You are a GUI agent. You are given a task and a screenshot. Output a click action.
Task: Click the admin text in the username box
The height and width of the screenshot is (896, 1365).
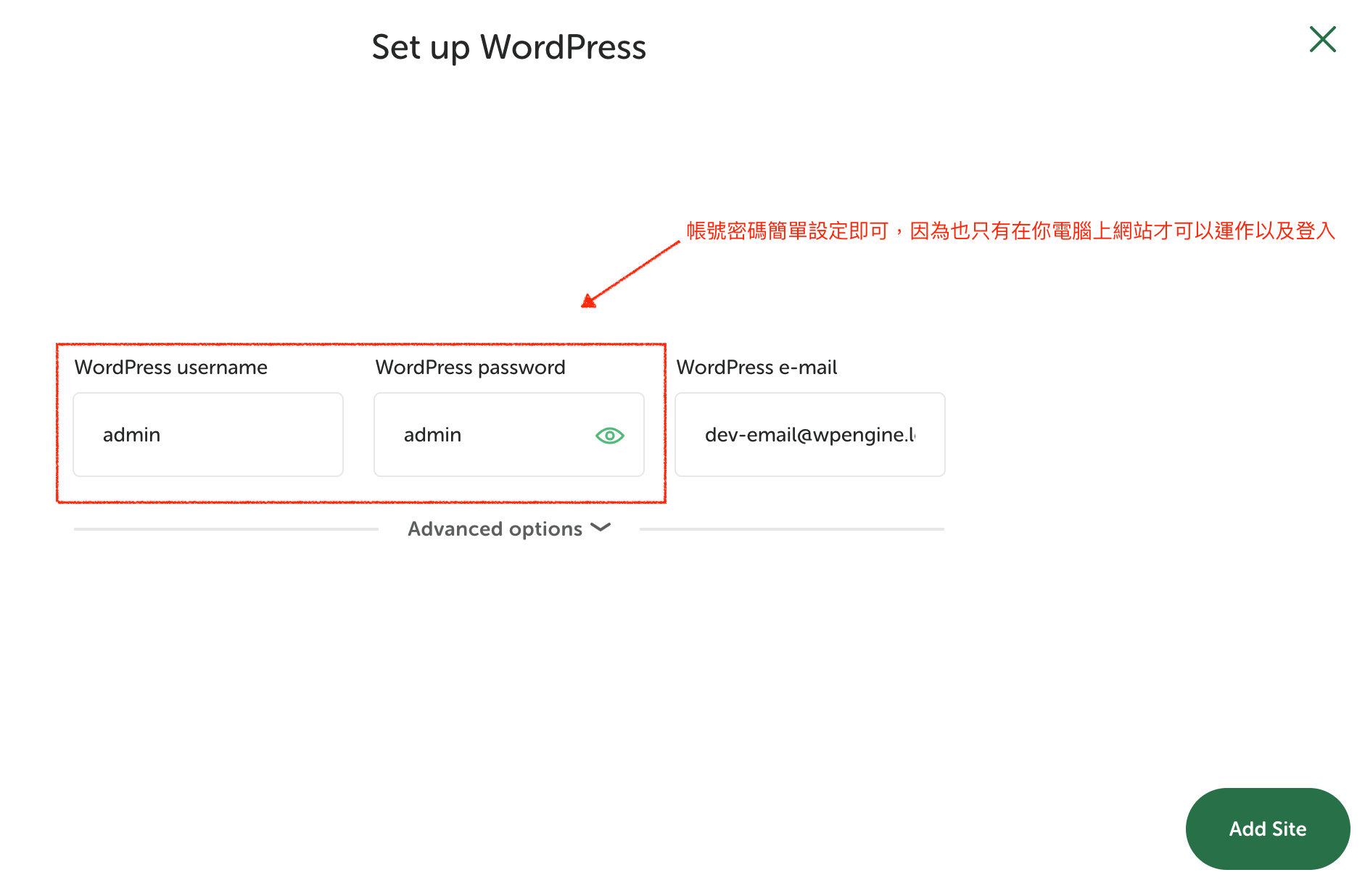(x=131, y=435)
